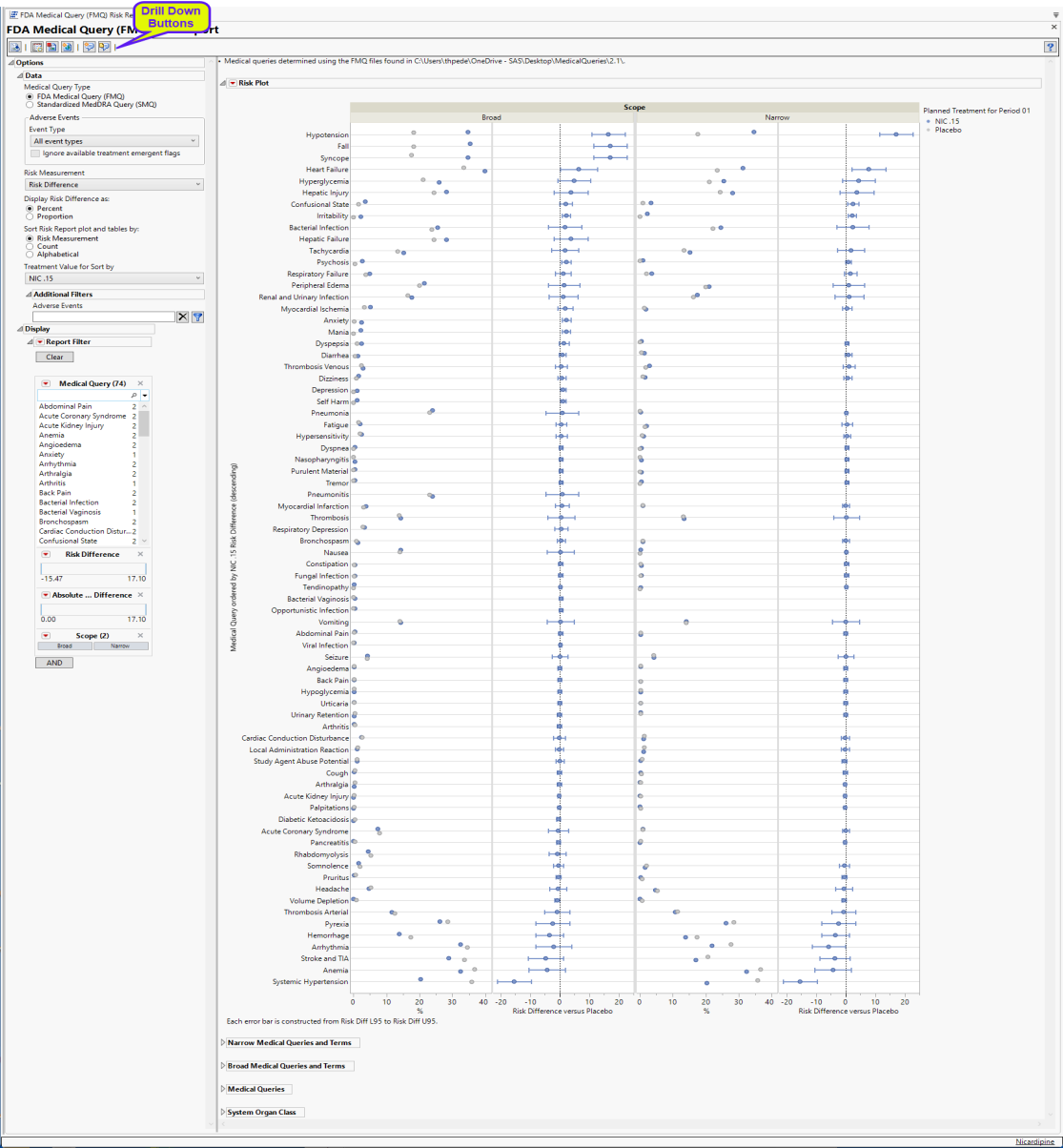Expand Narrow Medical Queries and Terms section
Image resolution: width=1063 pixels, height=1148 pixels.
[223, 1043]
